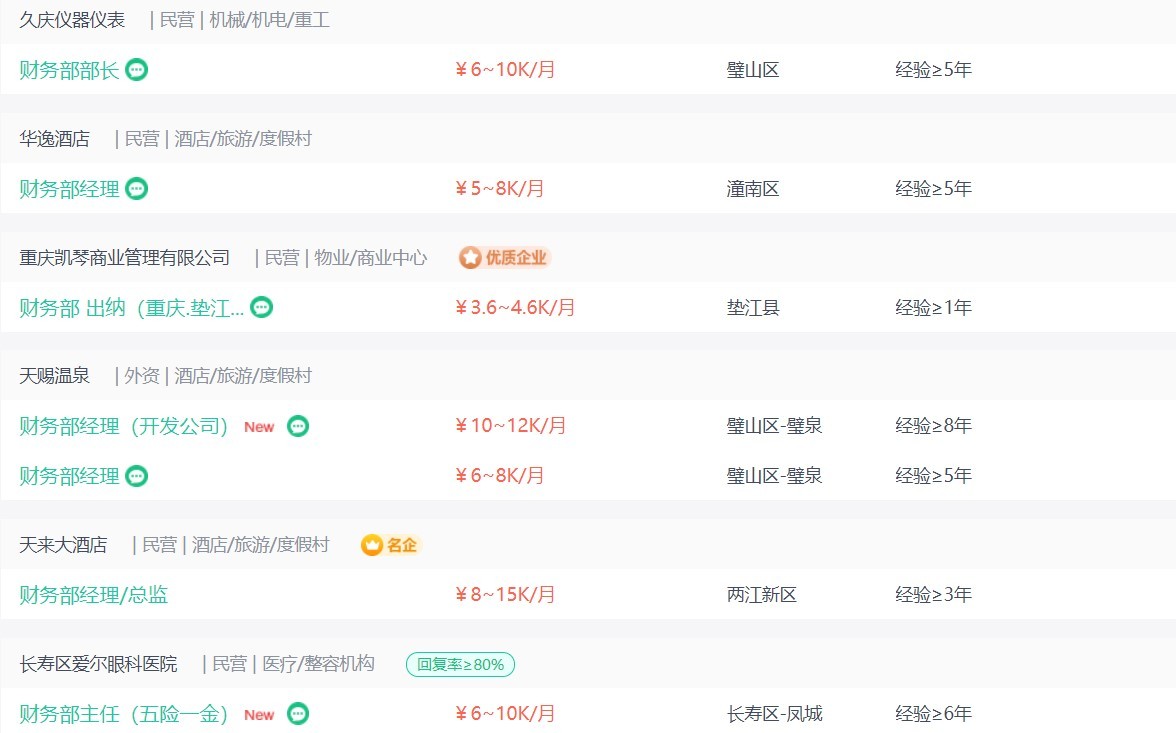Open chat icon for 财务部经理 (开发公司)

(x=298, y=426)
